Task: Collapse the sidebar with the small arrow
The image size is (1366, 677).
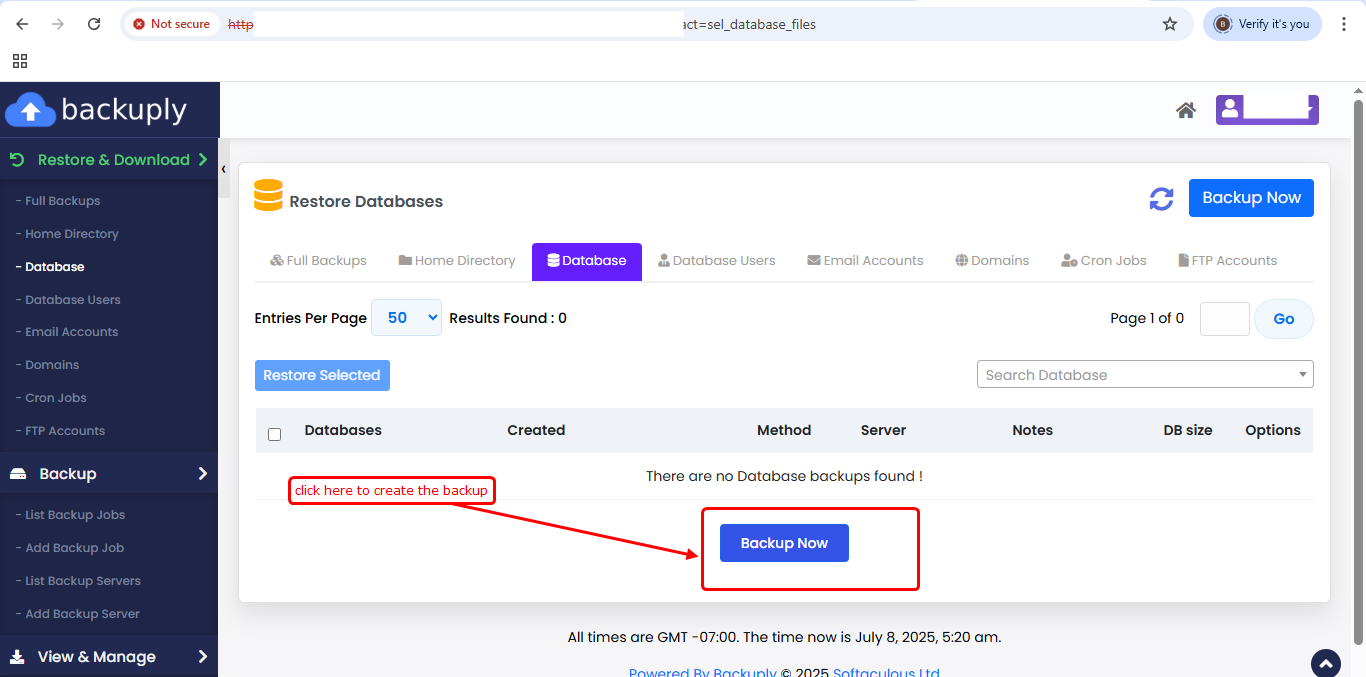Action: pos(224,169)
